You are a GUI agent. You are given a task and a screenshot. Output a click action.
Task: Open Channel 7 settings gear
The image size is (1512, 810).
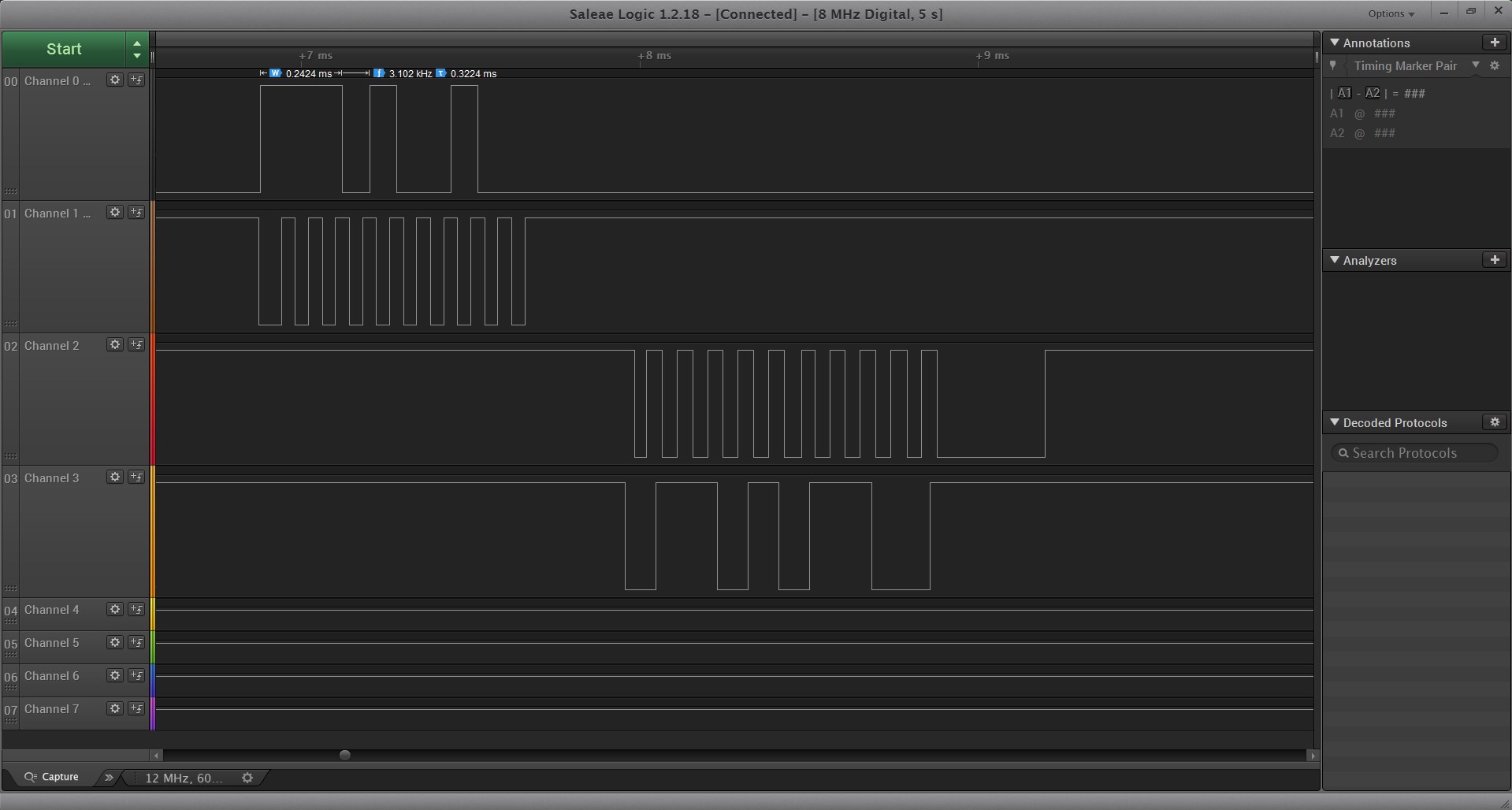[x=115, y=708]
